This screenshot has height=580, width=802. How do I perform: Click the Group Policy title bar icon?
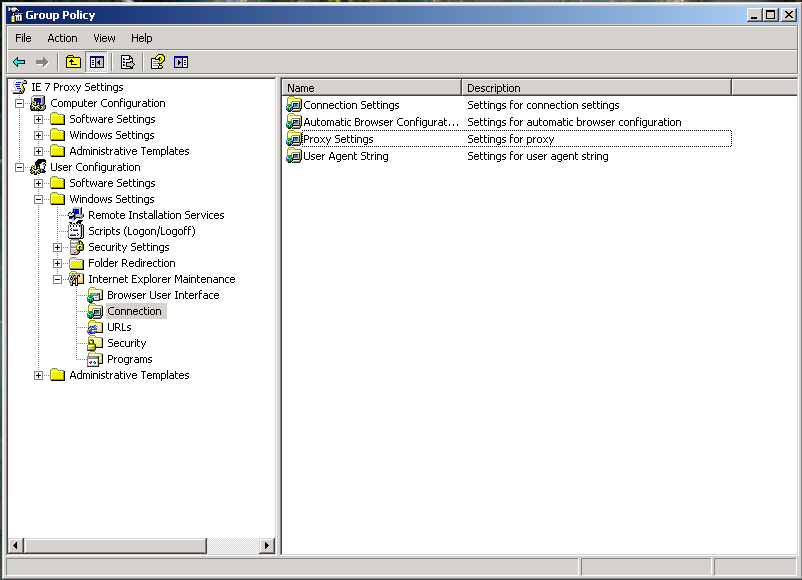(16, 15)
